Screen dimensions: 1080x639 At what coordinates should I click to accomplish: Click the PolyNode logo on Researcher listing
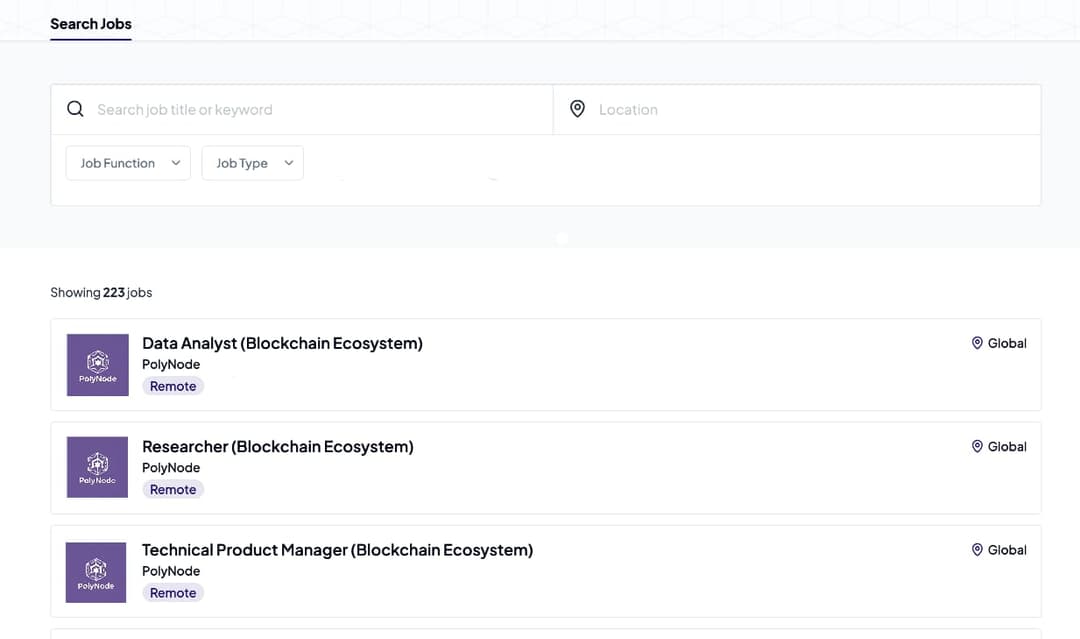[97, 467]
